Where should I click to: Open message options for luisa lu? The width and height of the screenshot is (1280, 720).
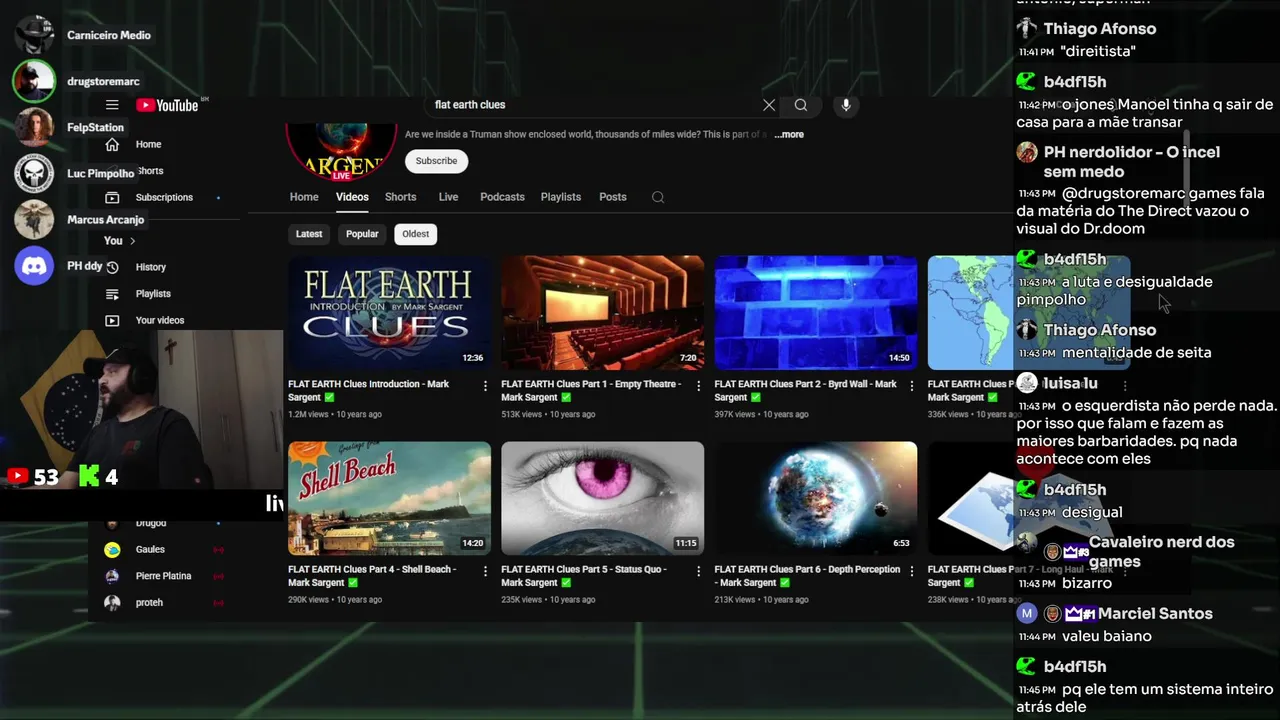[1125, 385]
